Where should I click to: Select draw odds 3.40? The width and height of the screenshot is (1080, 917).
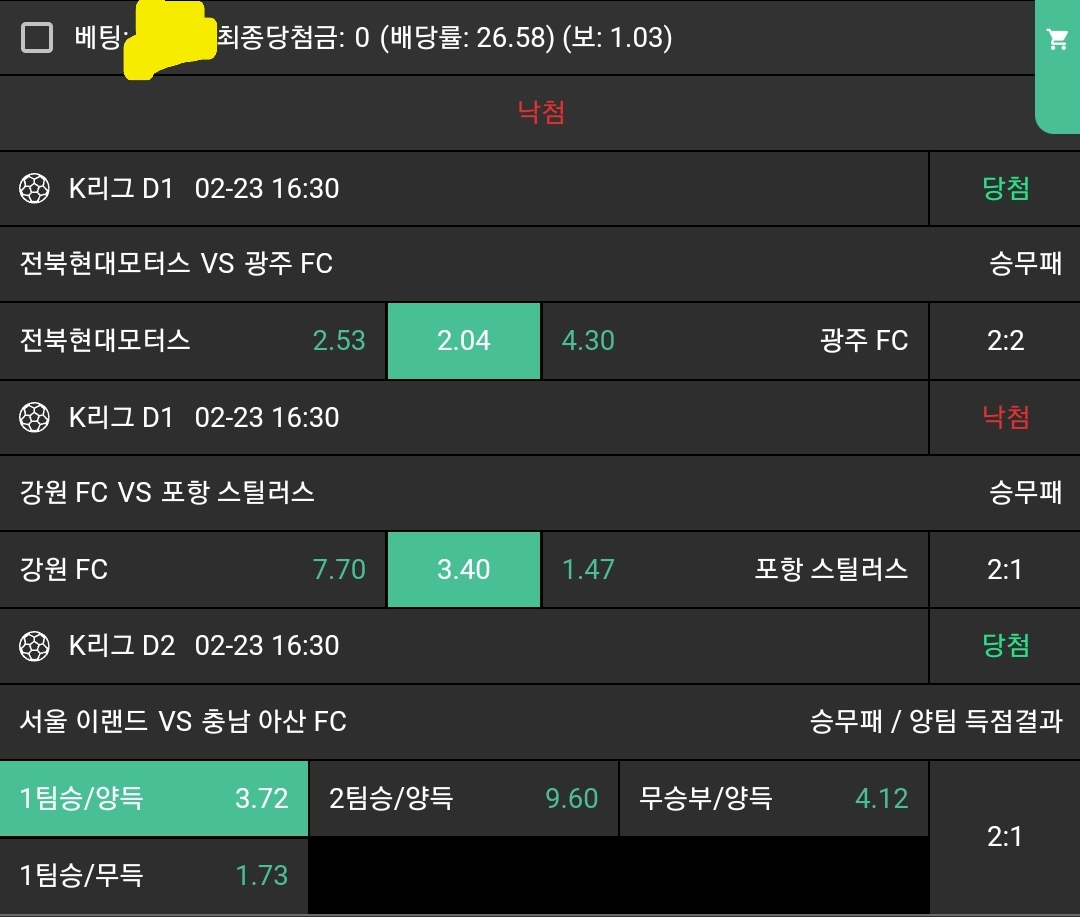click(x=464, y=570)
